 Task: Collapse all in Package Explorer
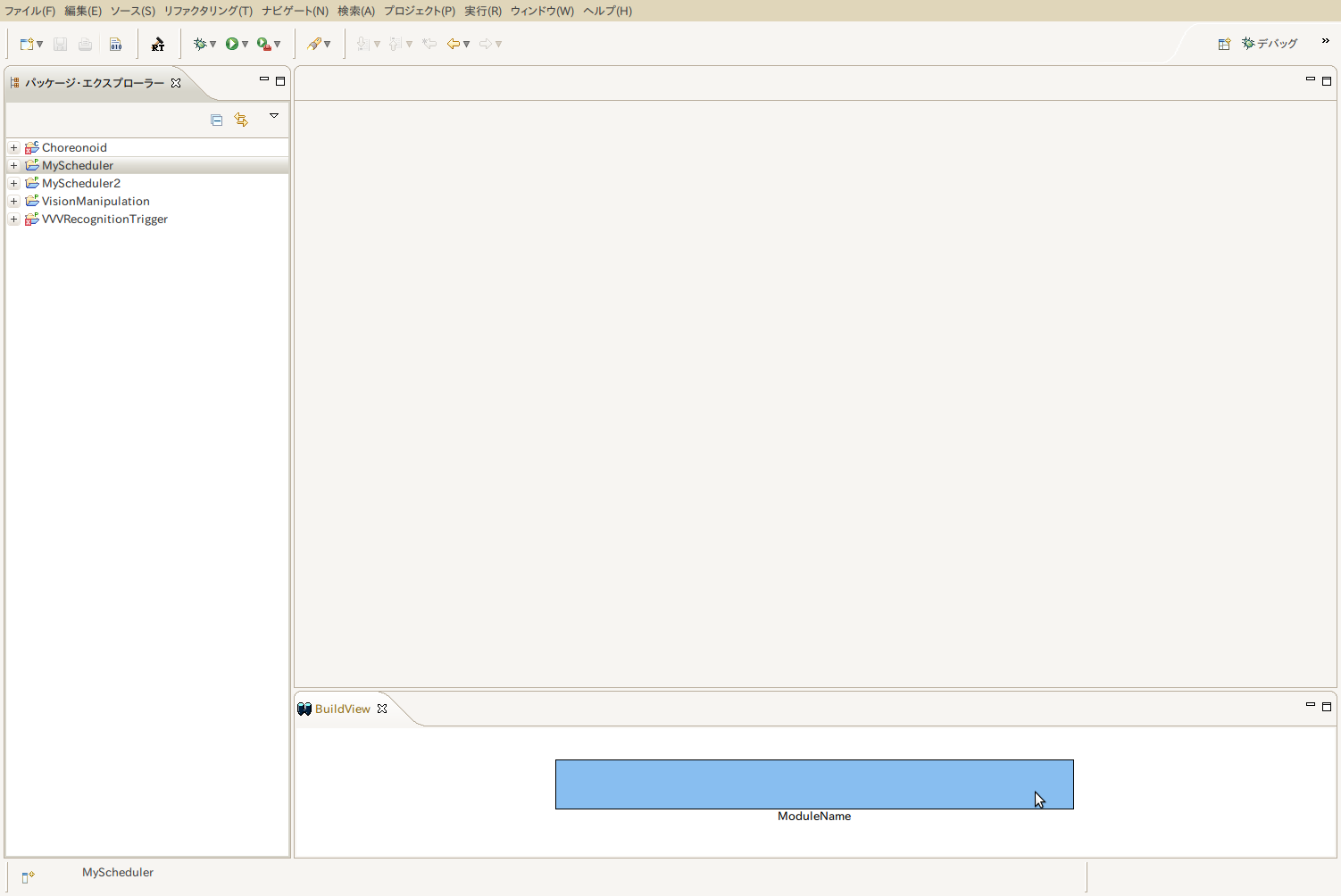216,120
